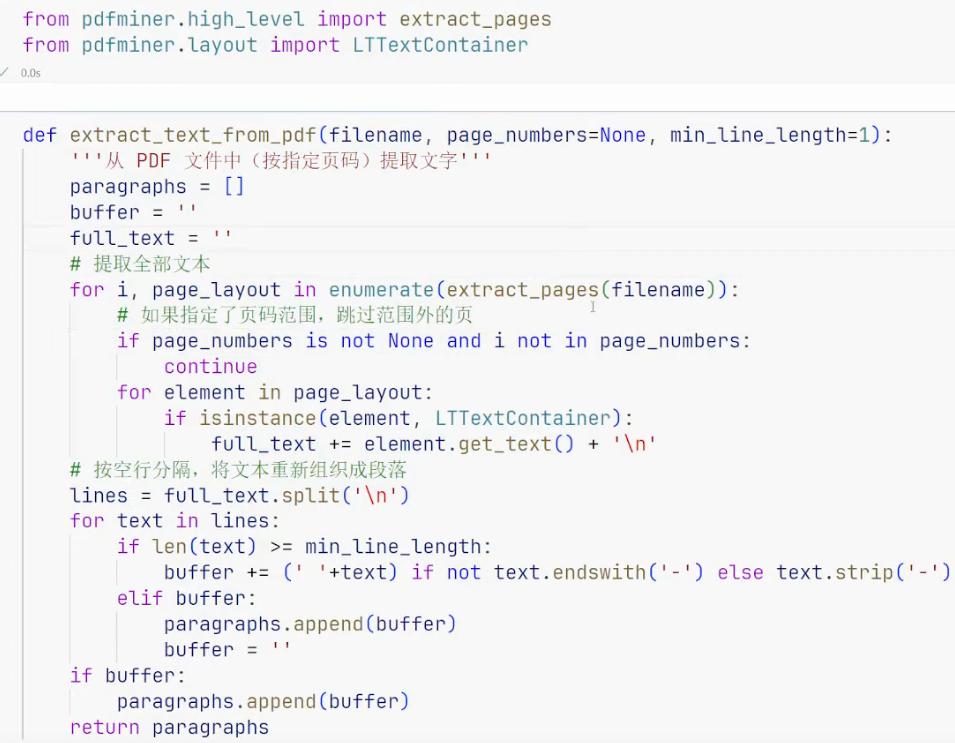The height and width of the screenshot is (743, 955).
Task: Click the 'if buffer:' line near the bottom
Action: [x=128, y=675]
